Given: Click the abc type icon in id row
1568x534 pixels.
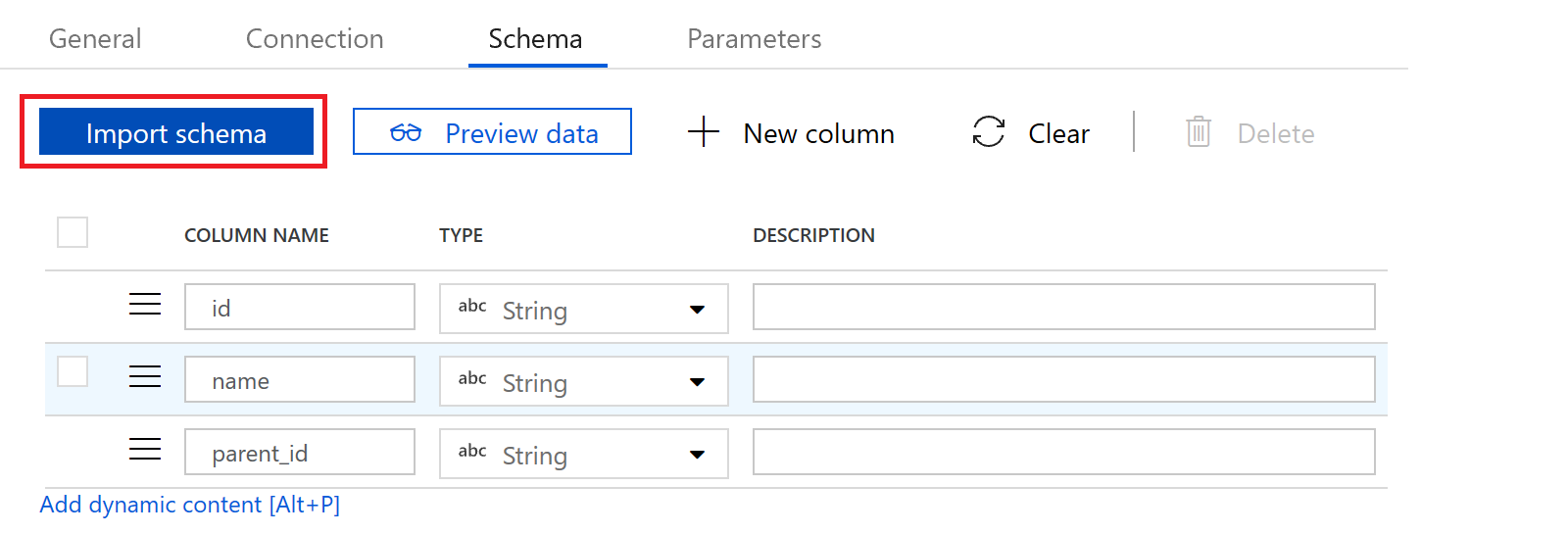Looking at the screenshot, I should [x=472, y=306].
